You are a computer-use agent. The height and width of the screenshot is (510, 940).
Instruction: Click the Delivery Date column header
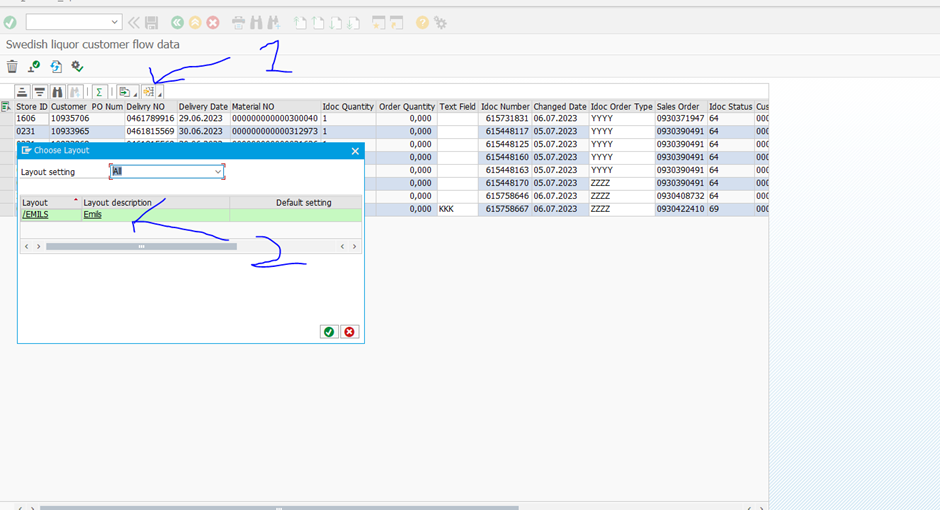(x=203, y=106)
